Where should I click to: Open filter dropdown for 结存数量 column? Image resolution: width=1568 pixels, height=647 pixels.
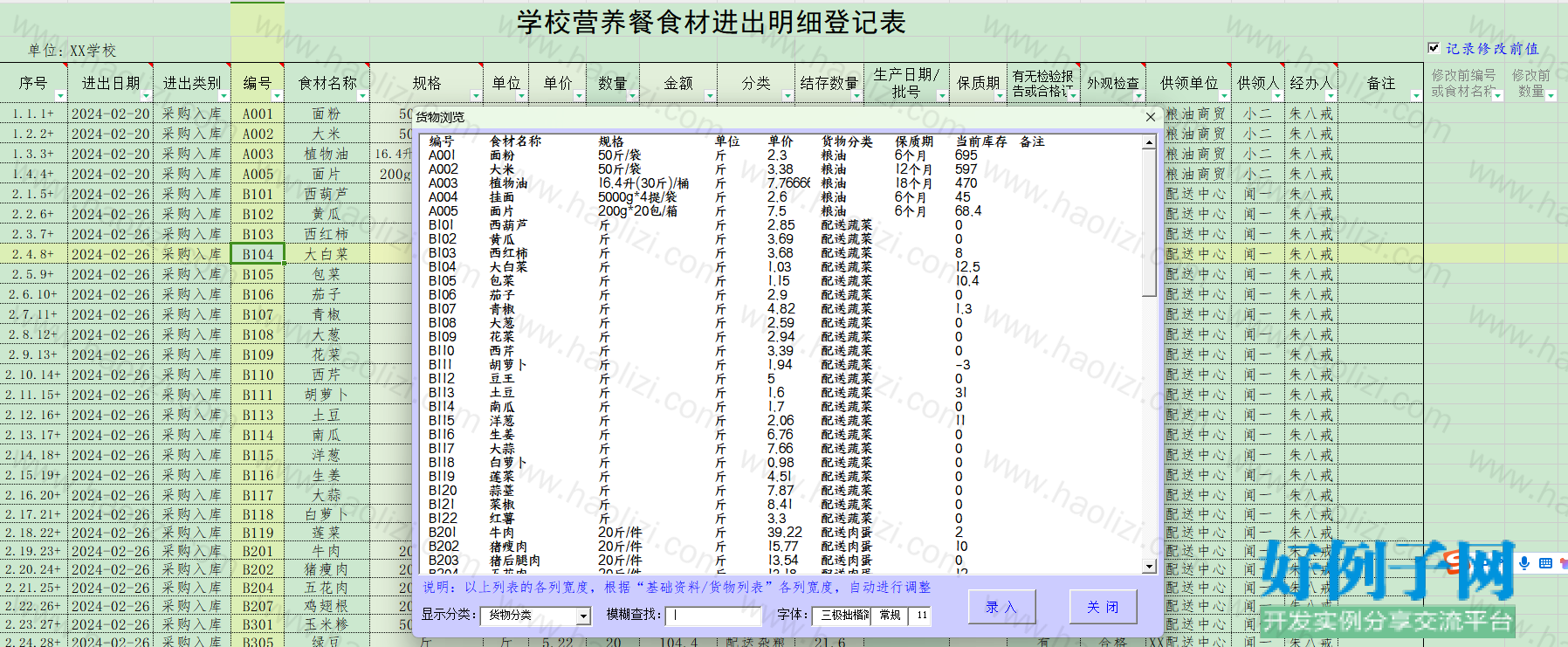coord(857,95)
